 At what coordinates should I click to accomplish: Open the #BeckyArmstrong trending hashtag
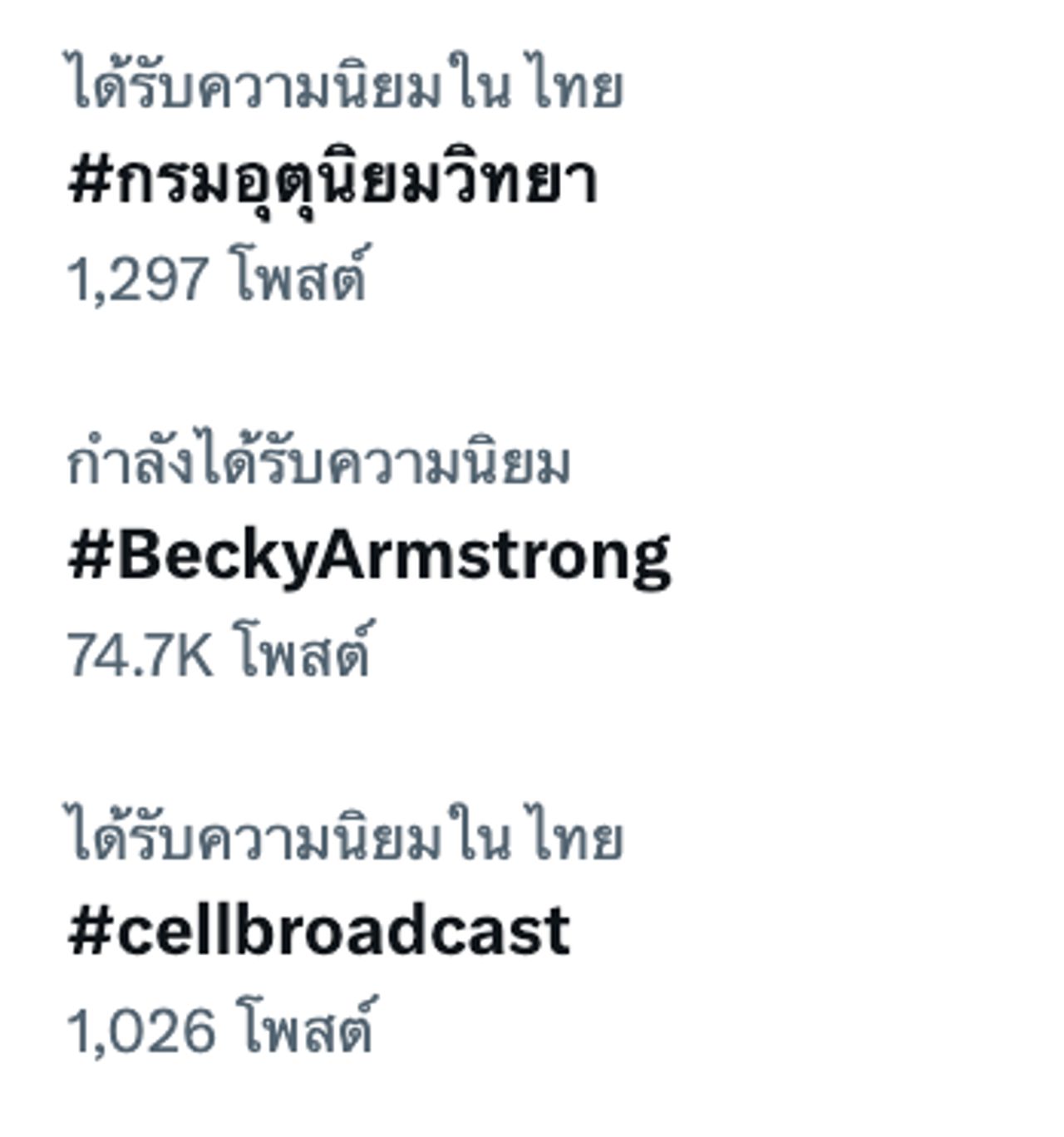pyautogui.click(x=369, y=557)
